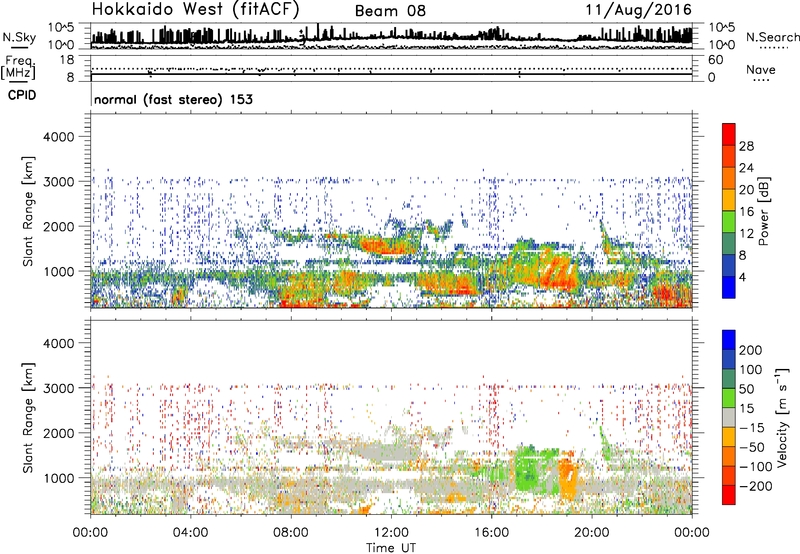Click the '200' tick on the Velocity color bar
The height and width of the screenshot is (554, 800).
(751, 350)
